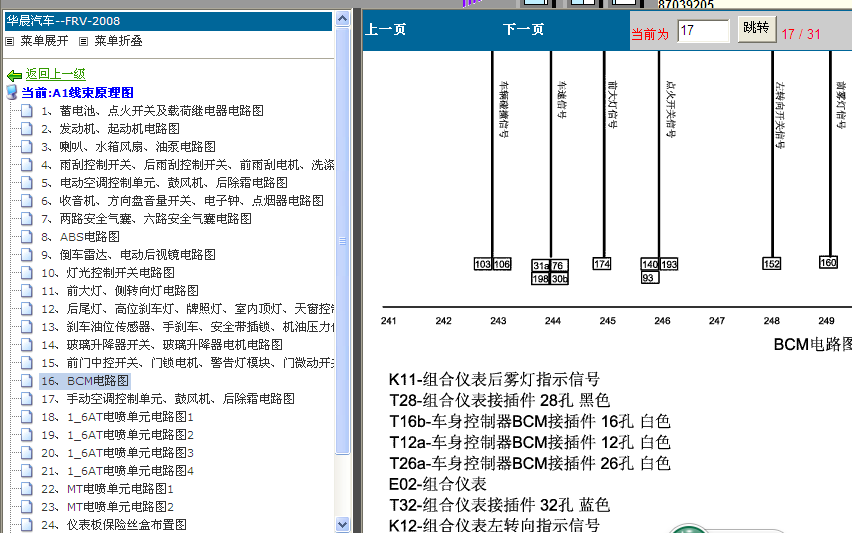Click the page icon for item 12 后尾灯
852x533 pixels.
[27, 309]
